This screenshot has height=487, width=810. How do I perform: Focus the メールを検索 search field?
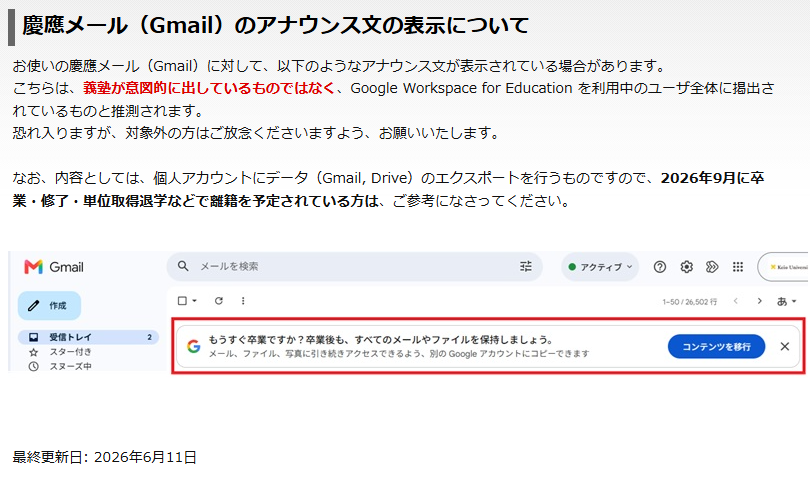coord(354,266)
